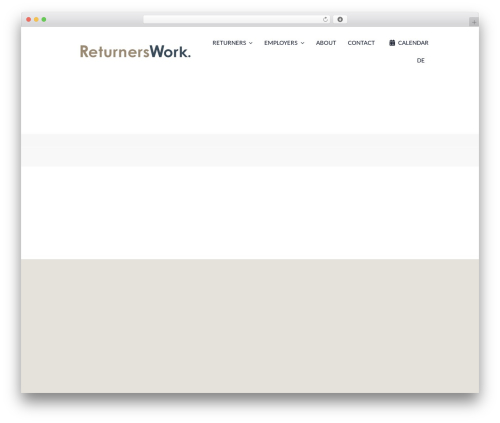This screenshot has height=423, width=500.
Task: Open the Contact page
Action: point(361,43)
